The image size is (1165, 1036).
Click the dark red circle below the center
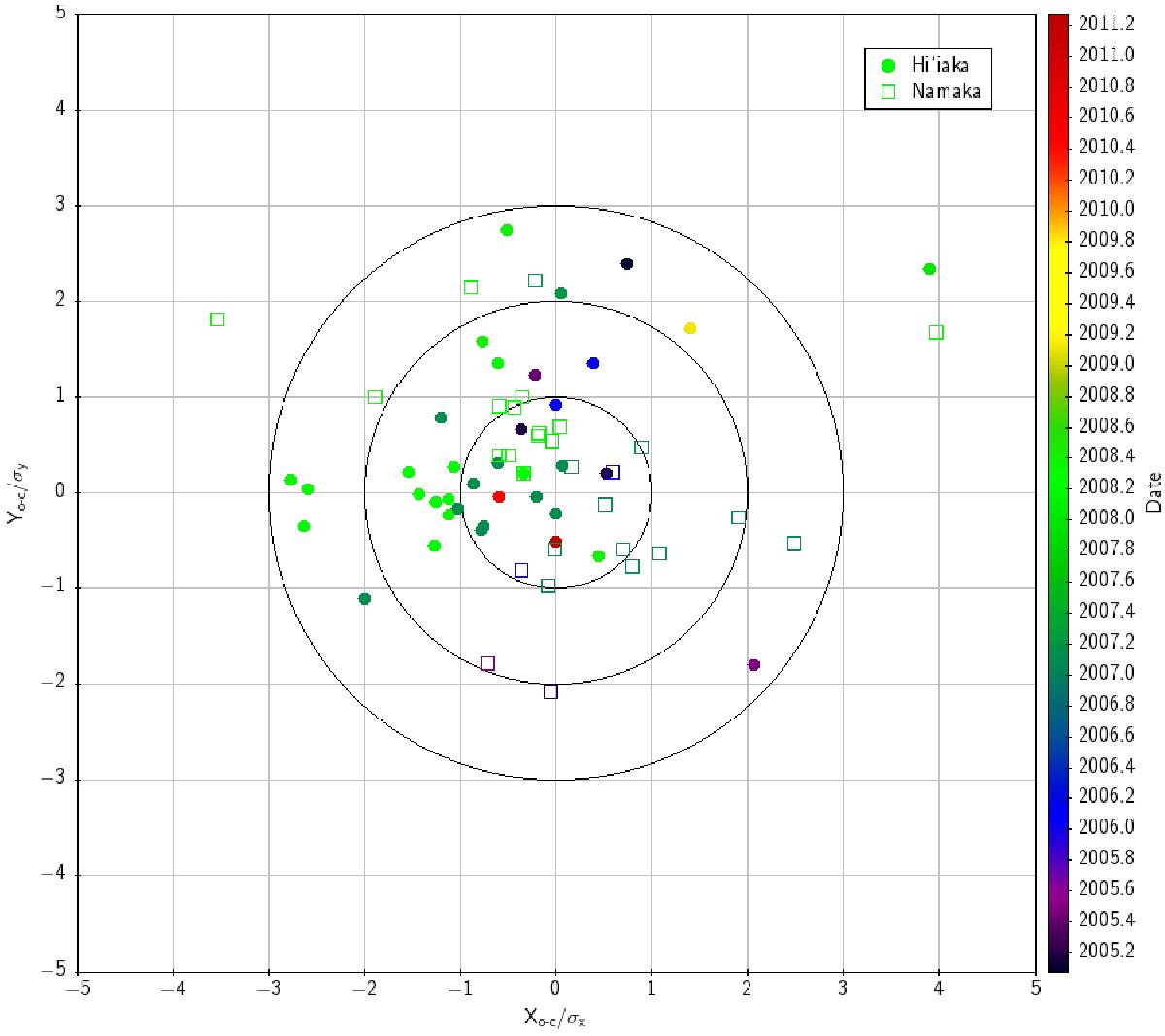[x=555, y=542]
